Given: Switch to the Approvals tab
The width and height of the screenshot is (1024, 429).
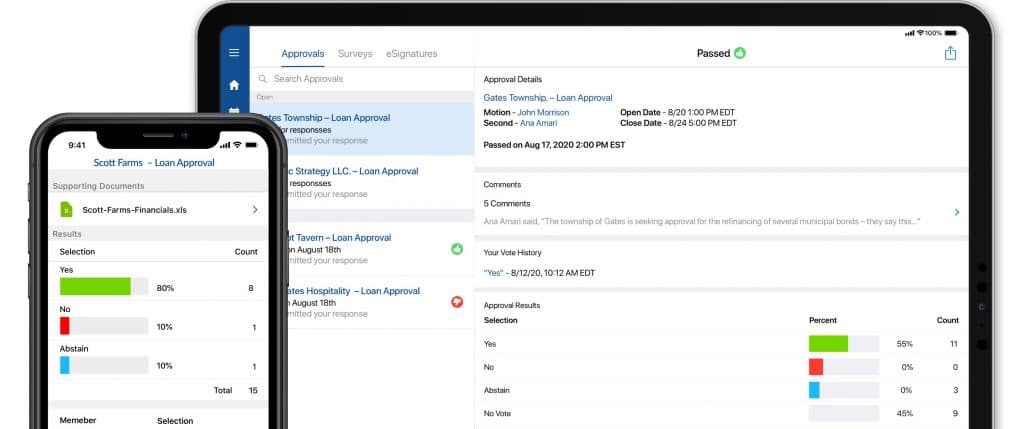Looking at the screenshot, I should [x=303, y=53].
